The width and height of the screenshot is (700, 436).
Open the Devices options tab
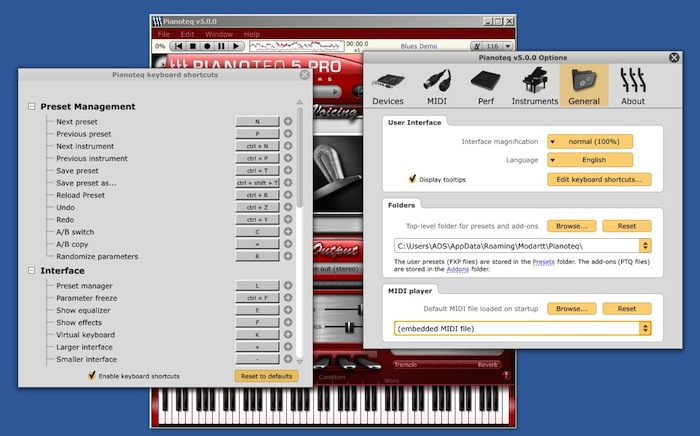point(388,86)
